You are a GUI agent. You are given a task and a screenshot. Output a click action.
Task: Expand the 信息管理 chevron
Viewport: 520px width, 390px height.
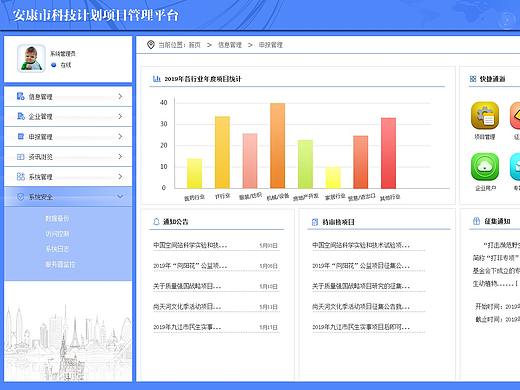pos(120,96)
